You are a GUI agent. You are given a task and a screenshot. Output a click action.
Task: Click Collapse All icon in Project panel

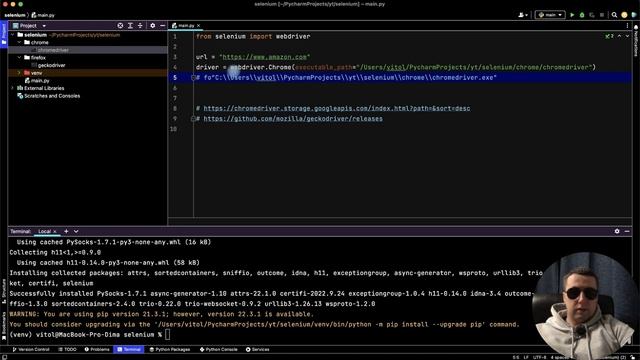[x=140, y=25]
